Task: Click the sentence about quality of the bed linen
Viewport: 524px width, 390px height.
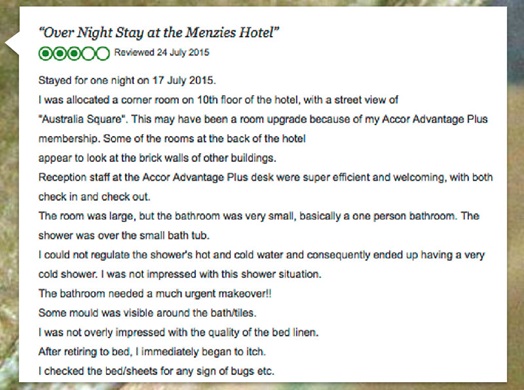Action: [178, 333]
